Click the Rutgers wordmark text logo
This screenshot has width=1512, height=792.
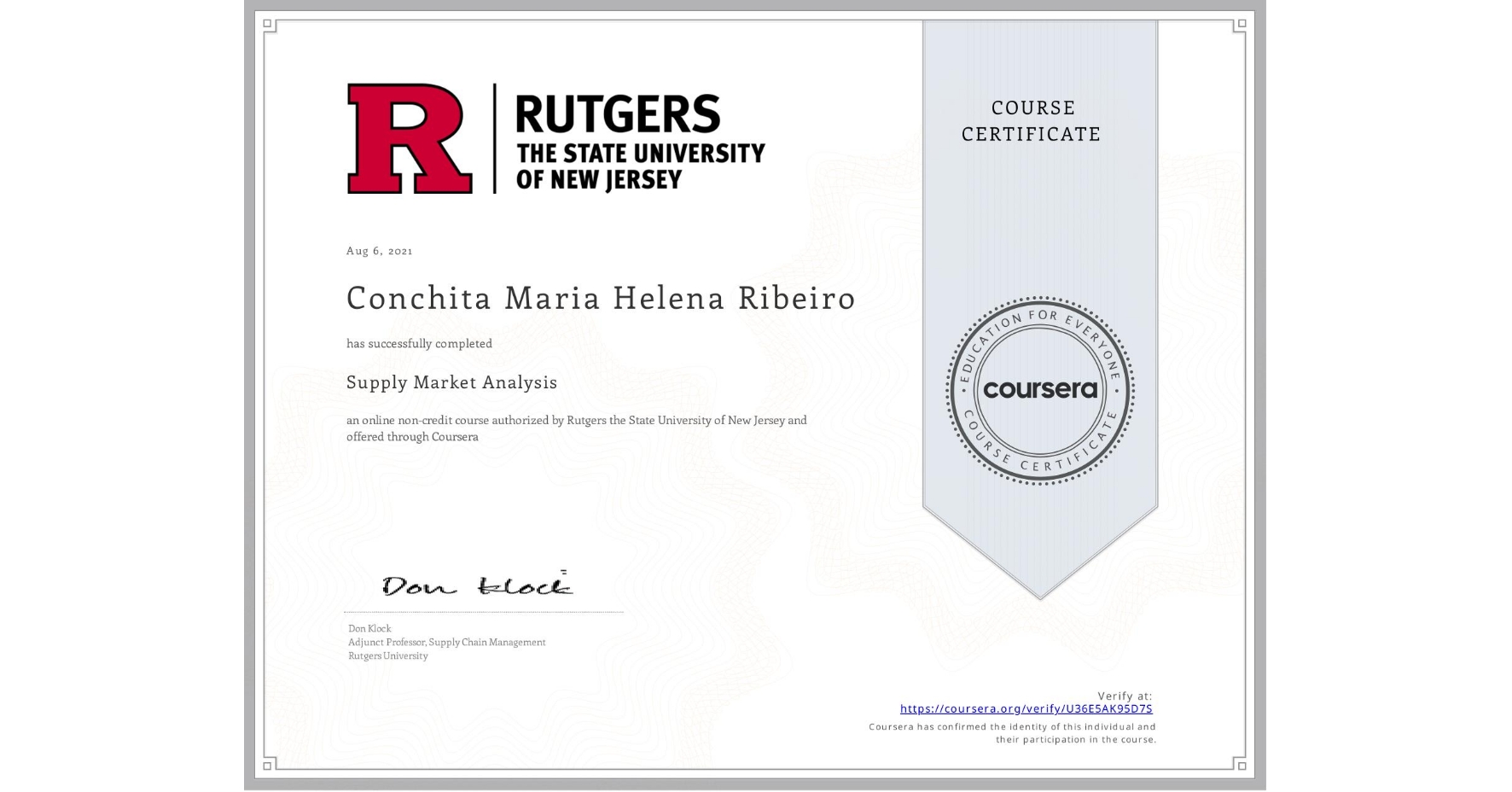coord(640,139)
